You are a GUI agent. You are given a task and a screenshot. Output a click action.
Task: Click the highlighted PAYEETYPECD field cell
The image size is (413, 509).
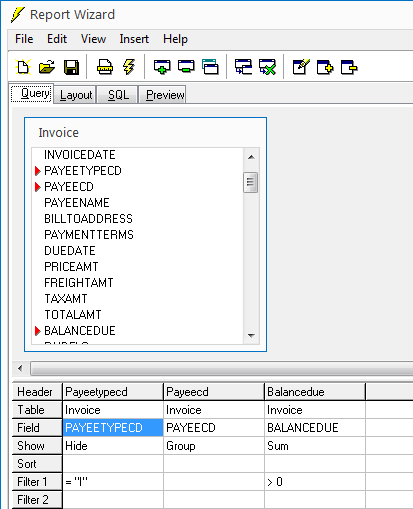(113, 428)
